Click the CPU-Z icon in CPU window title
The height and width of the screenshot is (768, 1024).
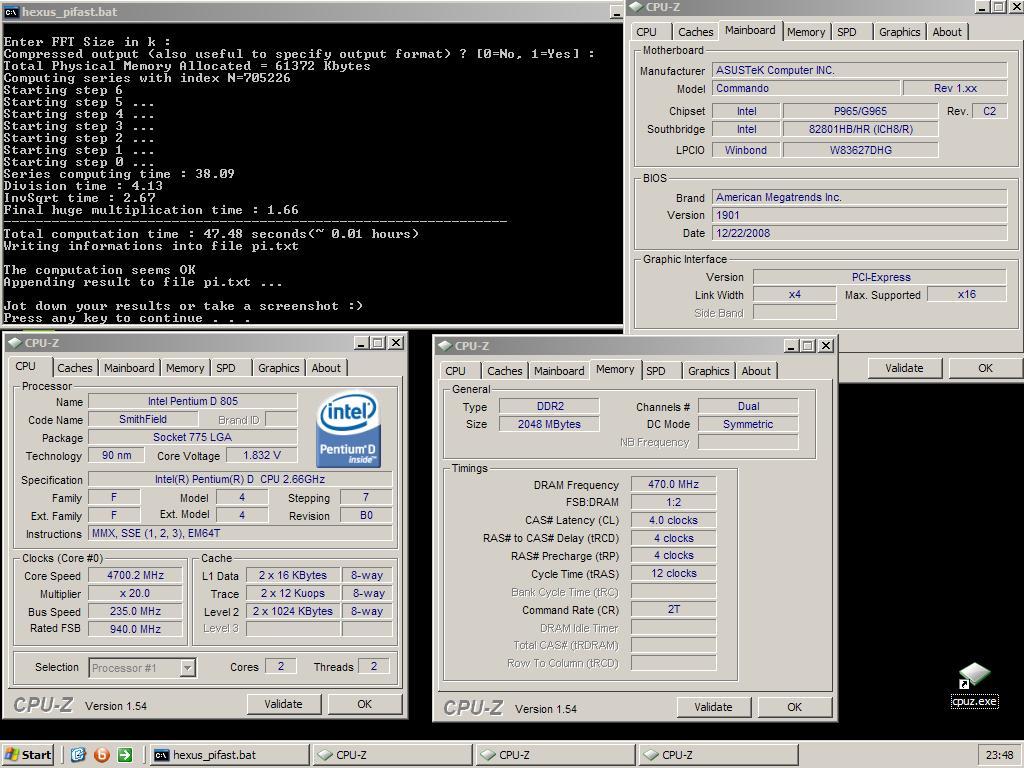(x=14, y=343)
